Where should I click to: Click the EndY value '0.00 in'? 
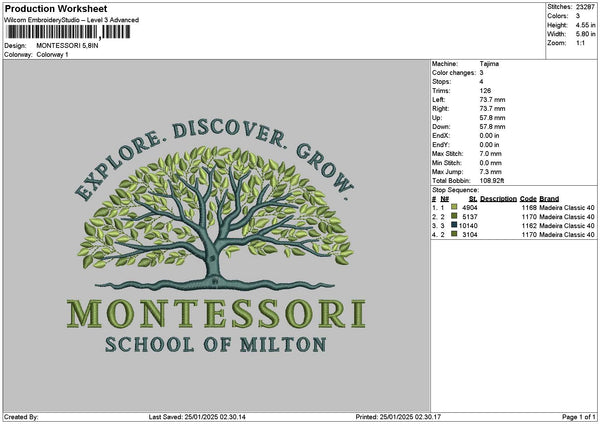point(489,145)
